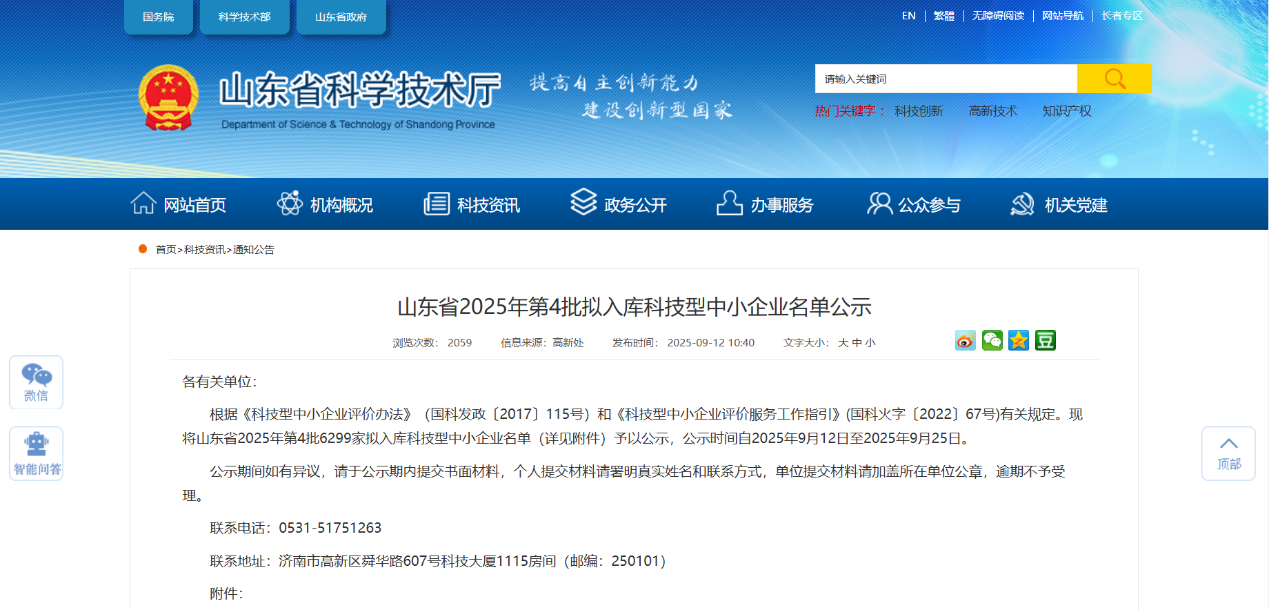Click the yellow search magnifier button

coord(1113,79)
